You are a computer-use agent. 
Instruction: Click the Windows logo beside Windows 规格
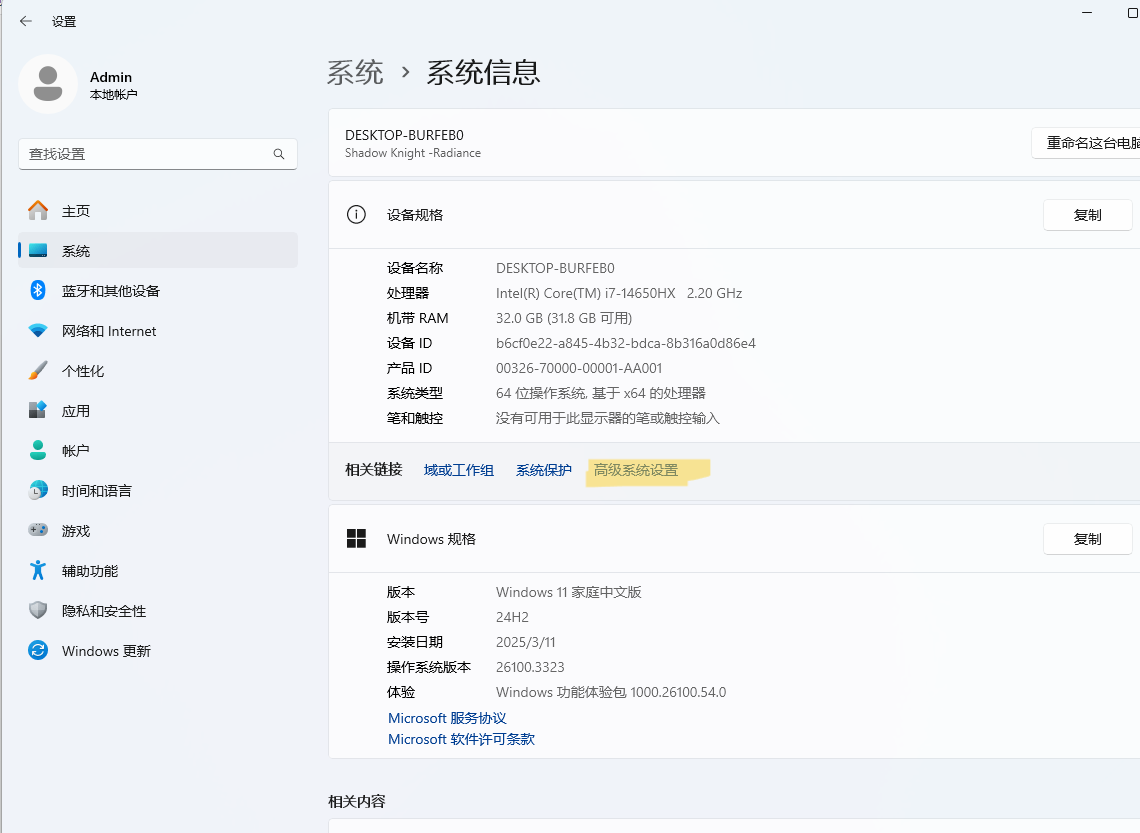pos(356,539)
